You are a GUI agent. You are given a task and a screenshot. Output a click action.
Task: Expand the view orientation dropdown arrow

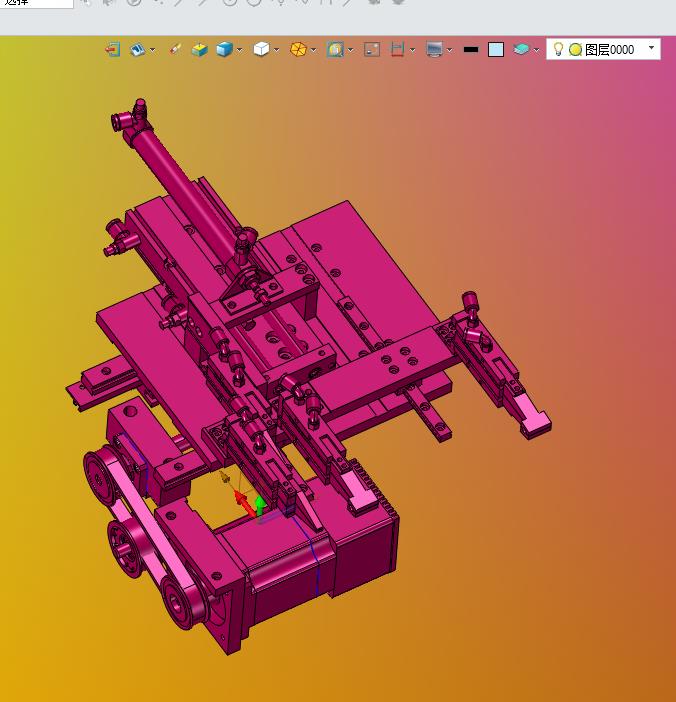pos(153,50)
